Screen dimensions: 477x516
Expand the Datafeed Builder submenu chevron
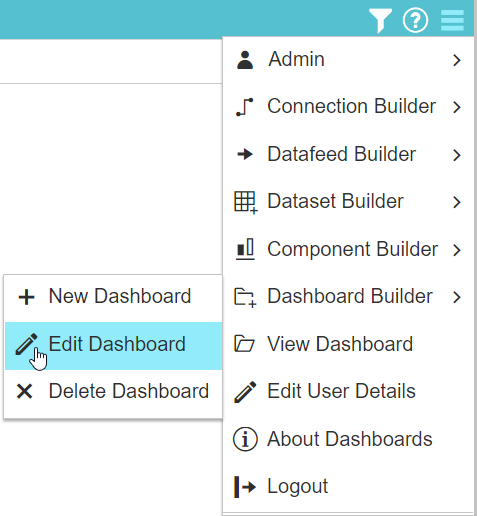457,155
